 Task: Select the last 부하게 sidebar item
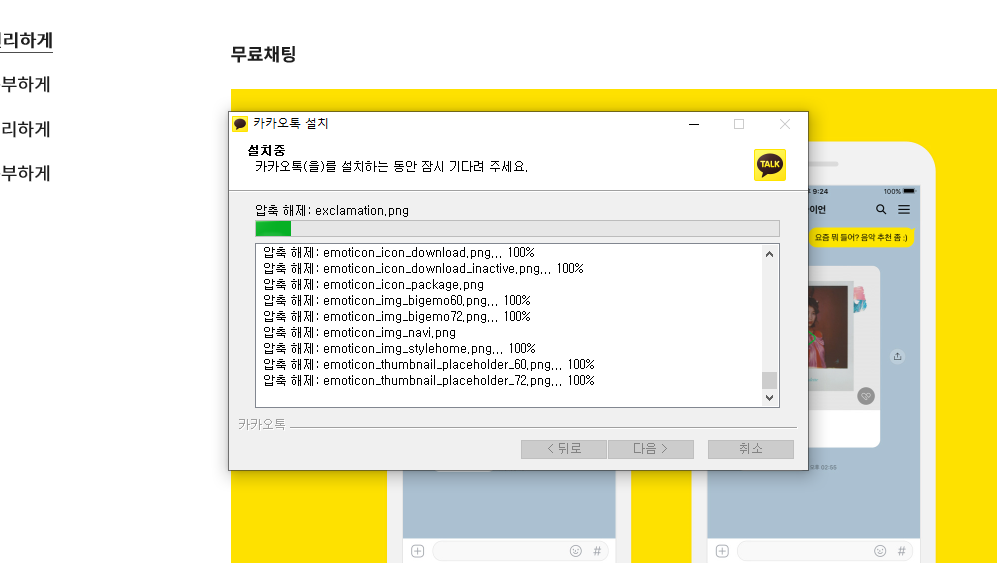[25, 173]
